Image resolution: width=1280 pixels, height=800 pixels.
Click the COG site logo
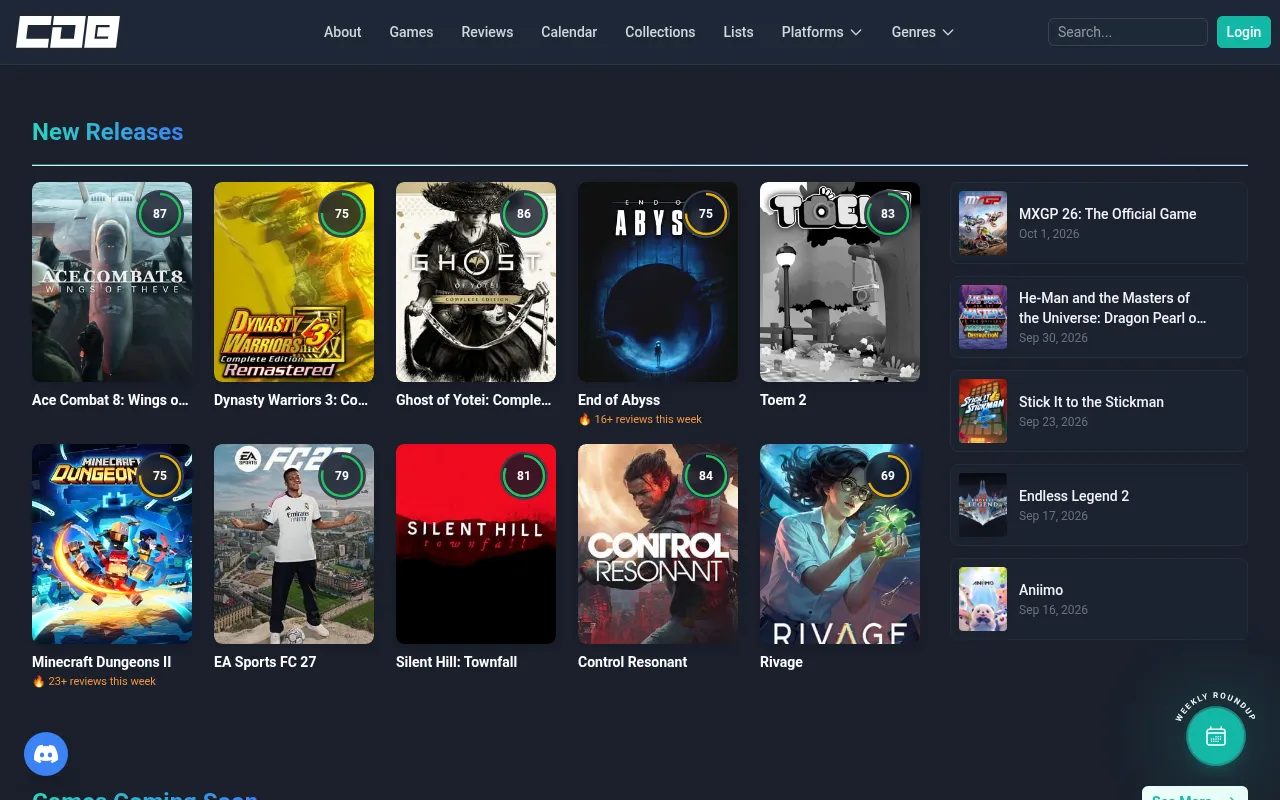68,32
